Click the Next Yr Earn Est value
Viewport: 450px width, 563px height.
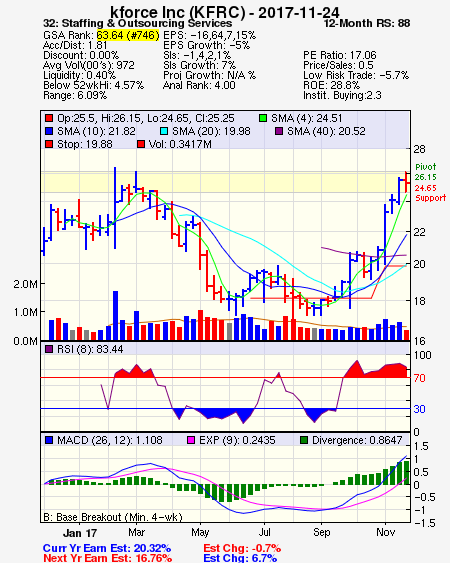(x=153, y=558)
